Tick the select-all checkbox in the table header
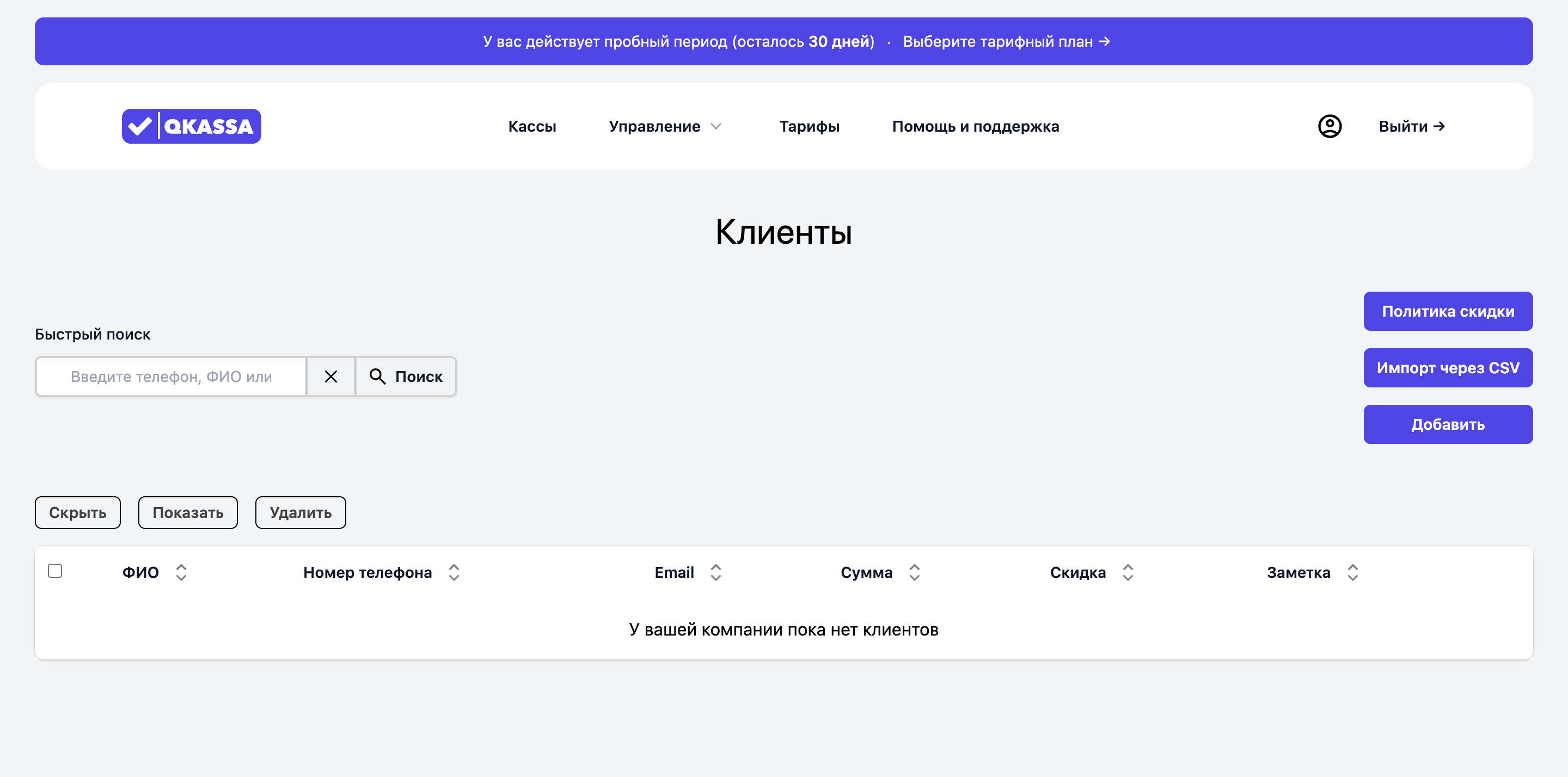This screenshot has width=1568, height=777. 55,571
